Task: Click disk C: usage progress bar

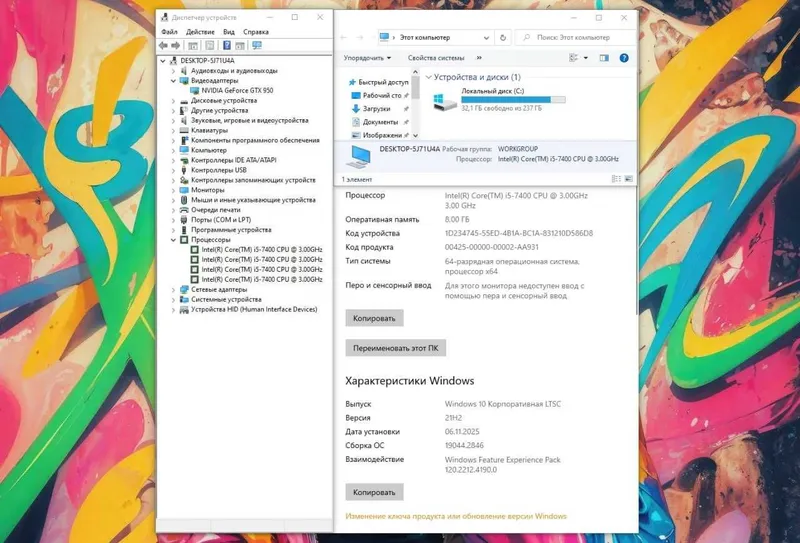Action: click(x=513, y=100)
